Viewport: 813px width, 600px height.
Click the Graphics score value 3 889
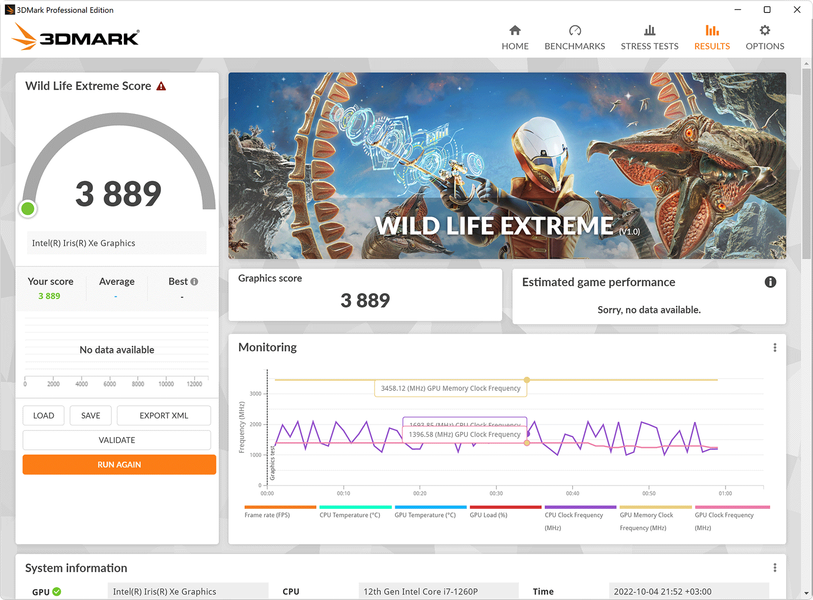coord(365,300)
